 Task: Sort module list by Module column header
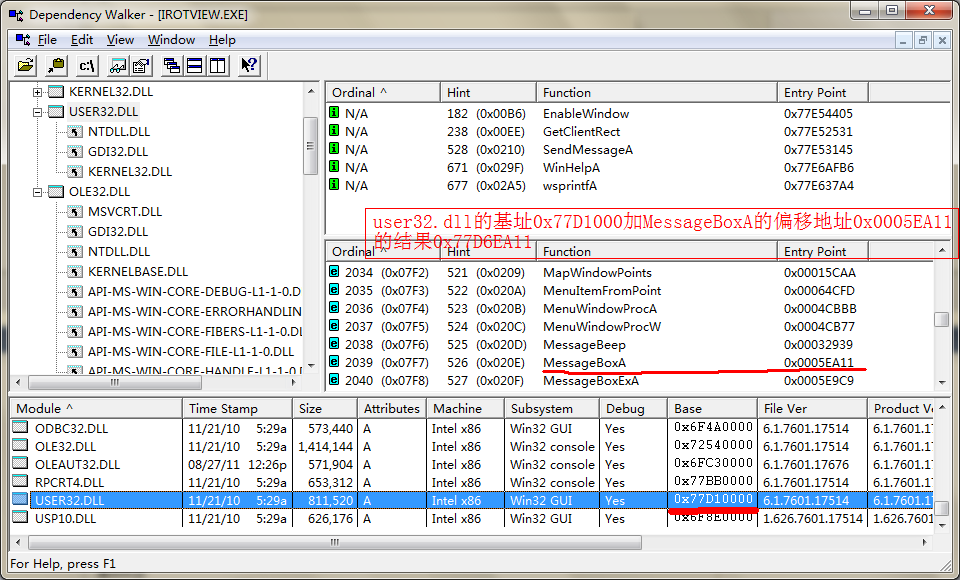pos(96,409)
